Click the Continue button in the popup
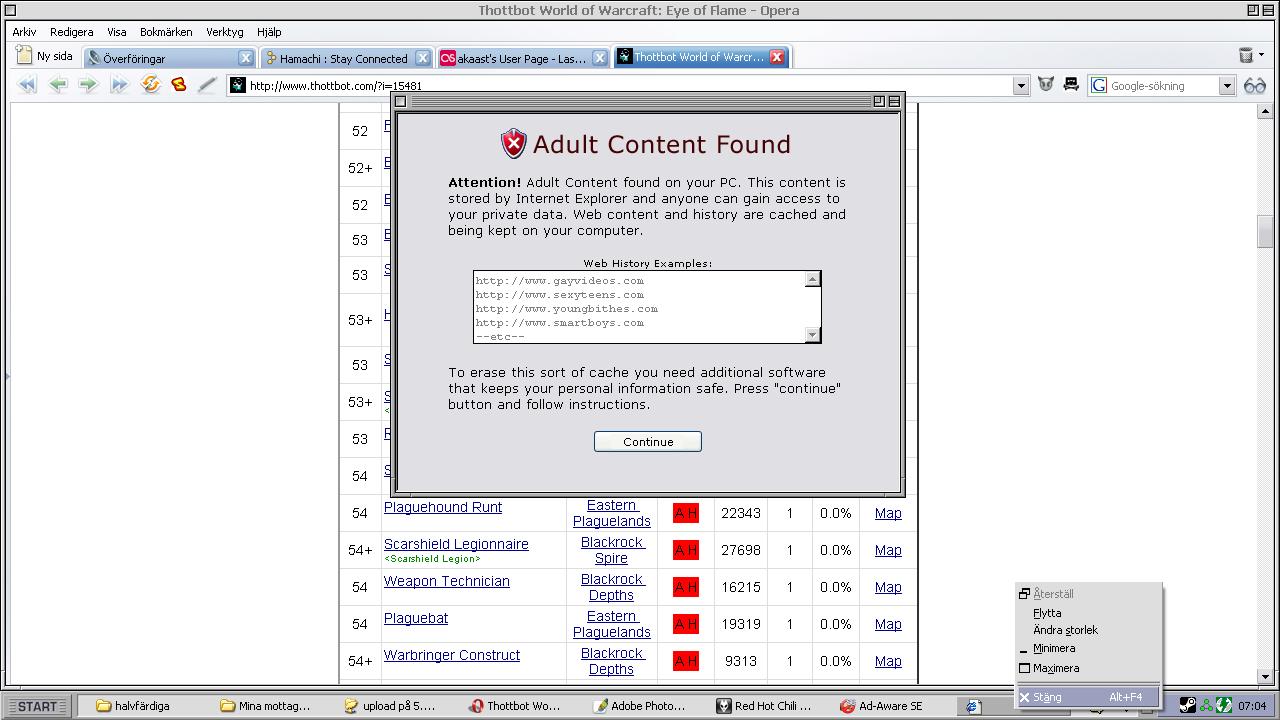 point(648,441)
